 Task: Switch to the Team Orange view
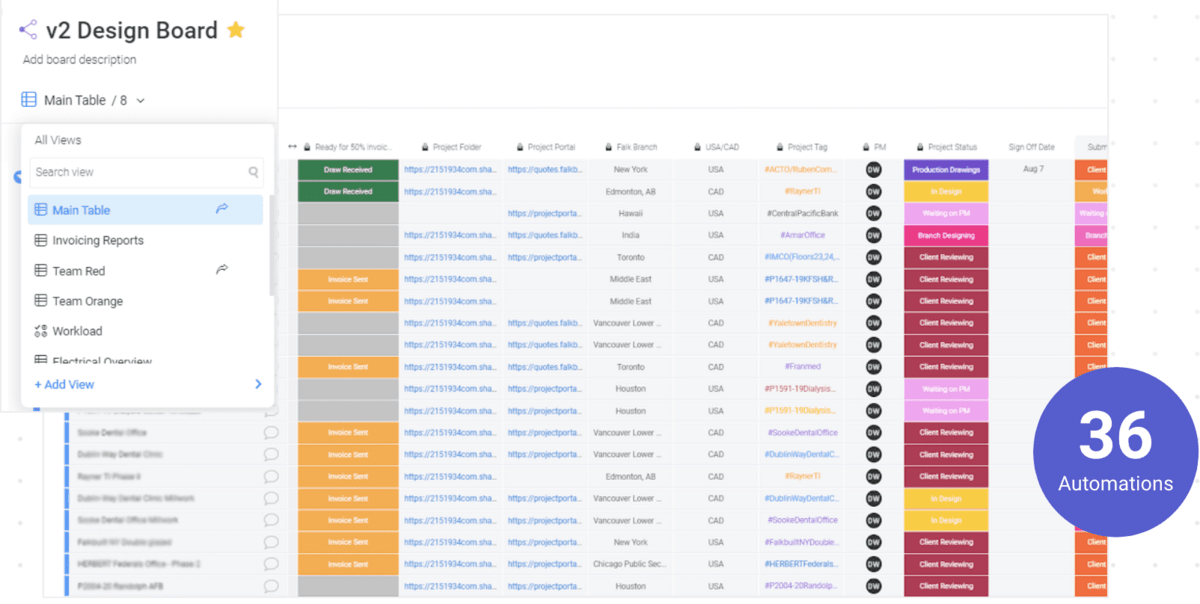click(x=88, y=301)
